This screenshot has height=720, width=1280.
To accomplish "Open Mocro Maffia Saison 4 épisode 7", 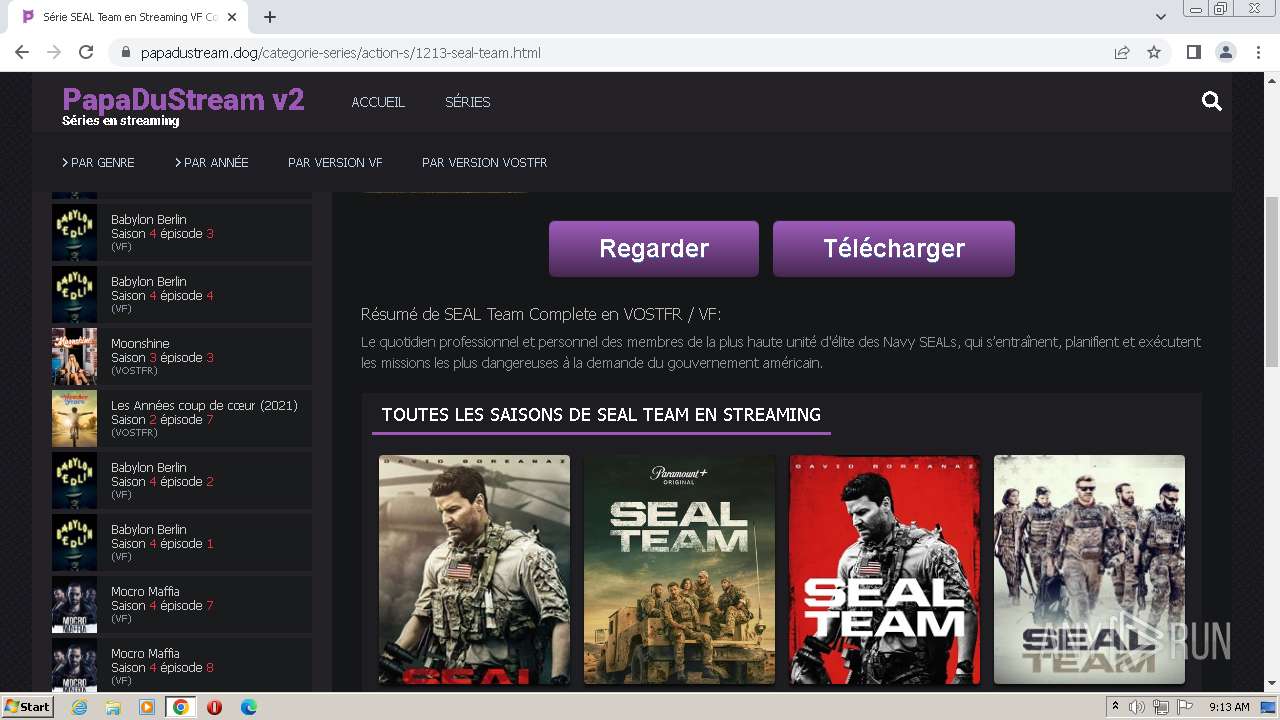I will (x=182, y=604).
